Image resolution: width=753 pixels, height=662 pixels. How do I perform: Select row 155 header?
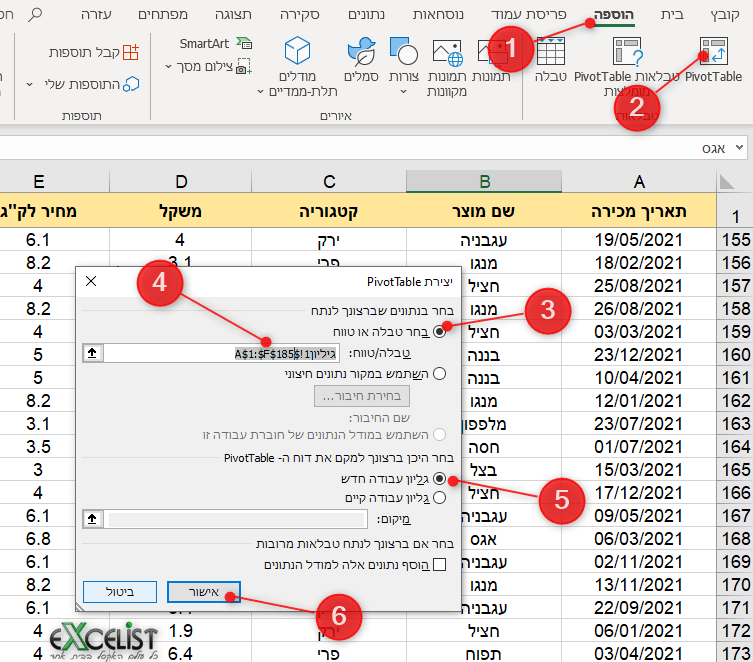coord(735,240)
